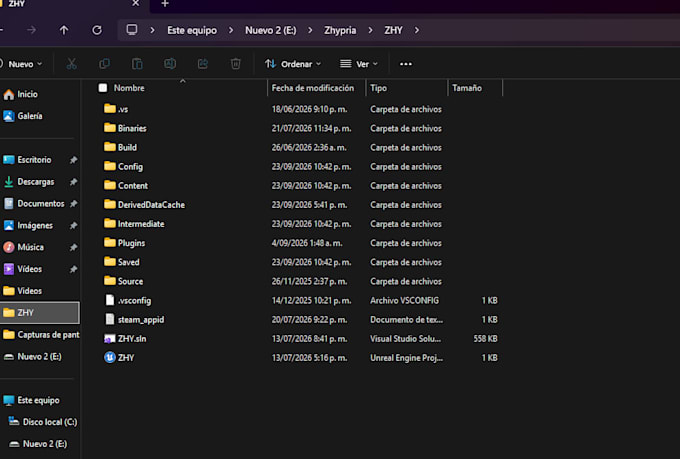680x459 pixels.
Task: Expand chevron after Este equipo in path
Action: (231, 30)
